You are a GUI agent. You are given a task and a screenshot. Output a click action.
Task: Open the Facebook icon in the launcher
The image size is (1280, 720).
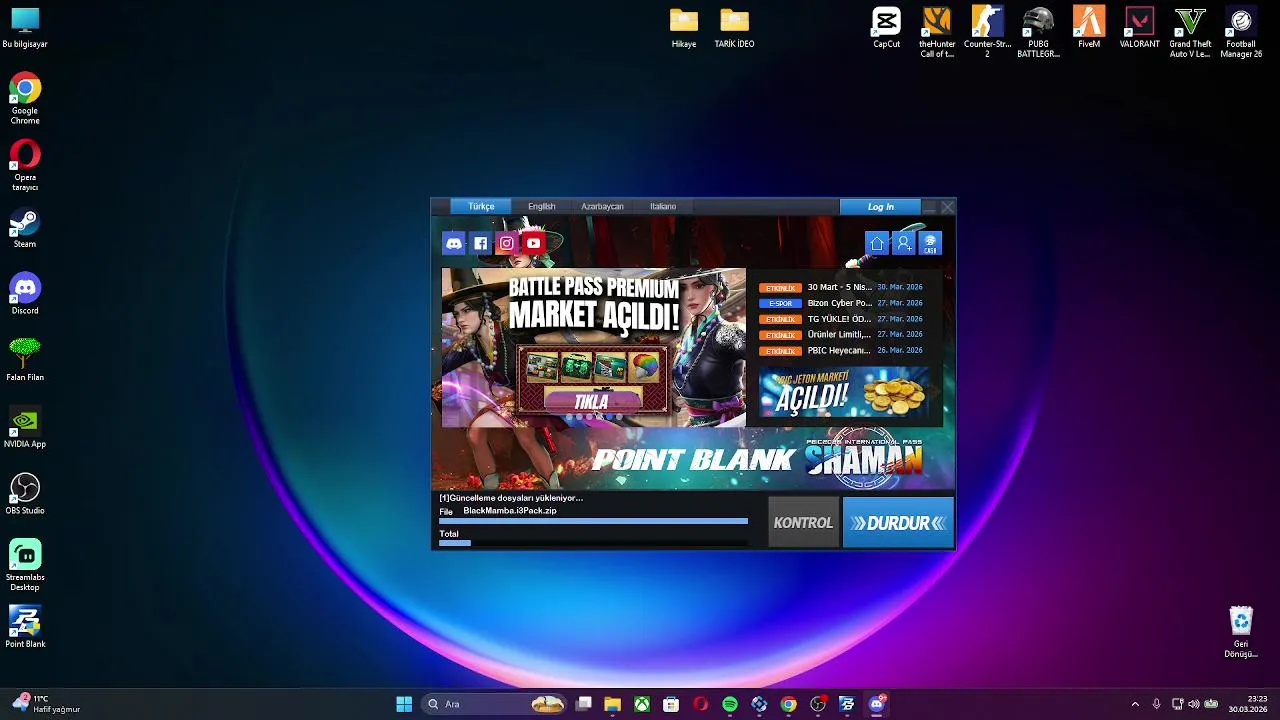pyautogui.click(x=481, y=243)
